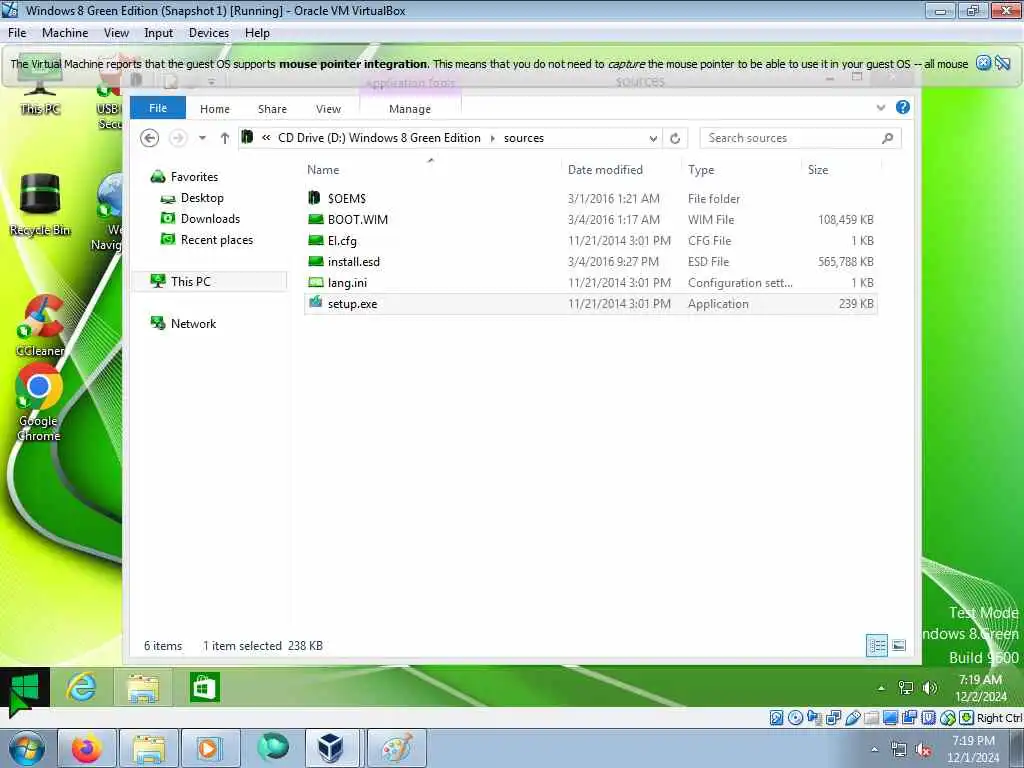Expand the Explorer ribbon chevron
The image size is (1024, 768).
click(x=881, y=108)
